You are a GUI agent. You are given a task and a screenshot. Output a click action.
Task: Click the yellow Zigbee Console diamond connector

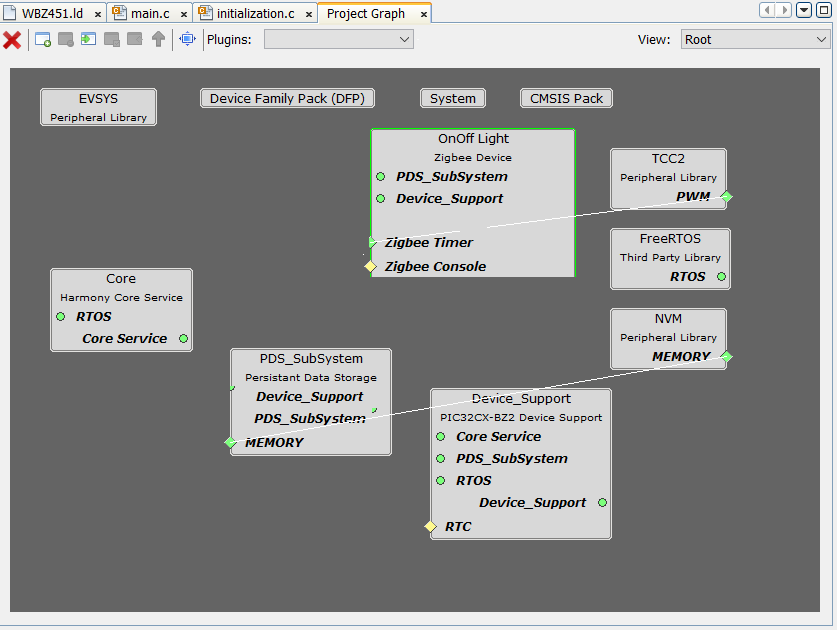(x=370, y=266)
